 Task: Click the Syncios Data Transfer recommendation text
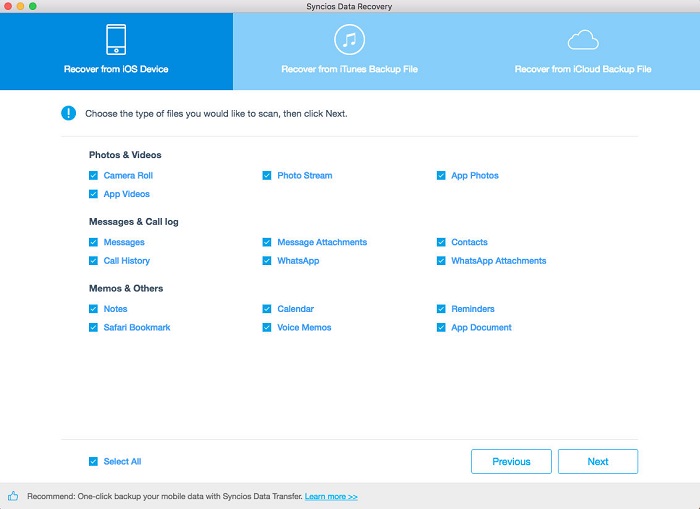pyautogui.click(x=165, y=496)
